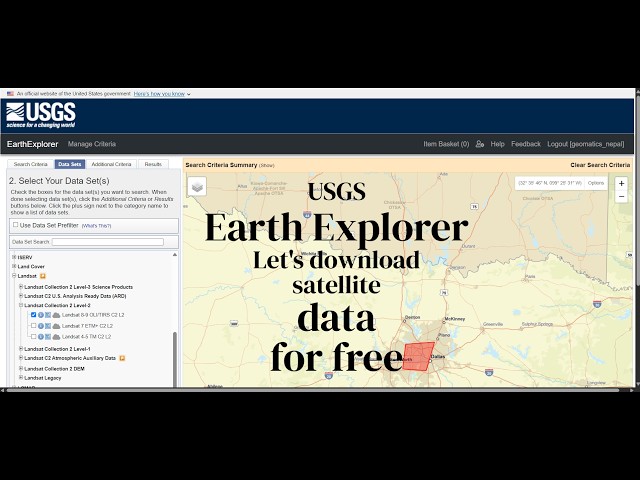
Task: Zoom in the map with plus
Action: tap(621, 184)
